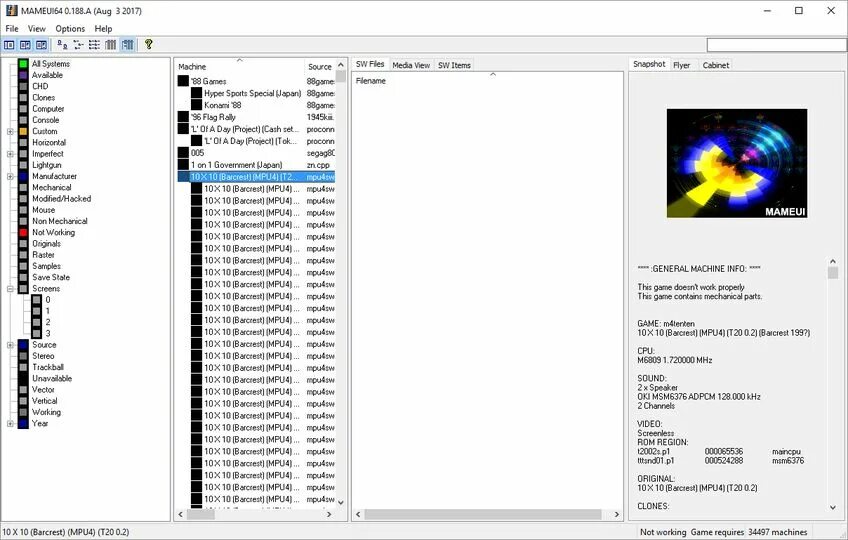
Task: Expand the Year folder
Action: 10,424
